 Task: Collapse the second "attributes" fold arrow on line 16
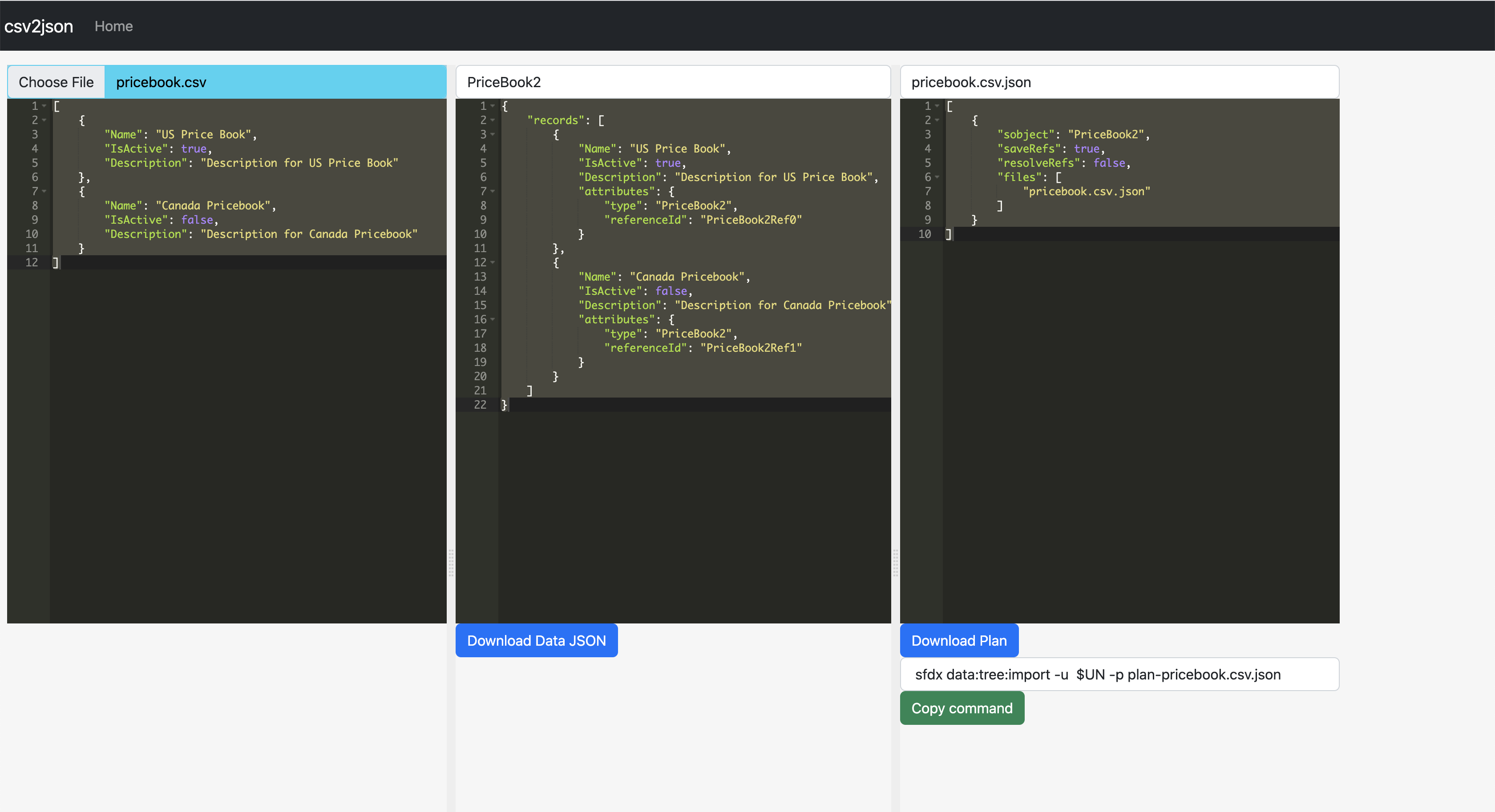[493, 320]
